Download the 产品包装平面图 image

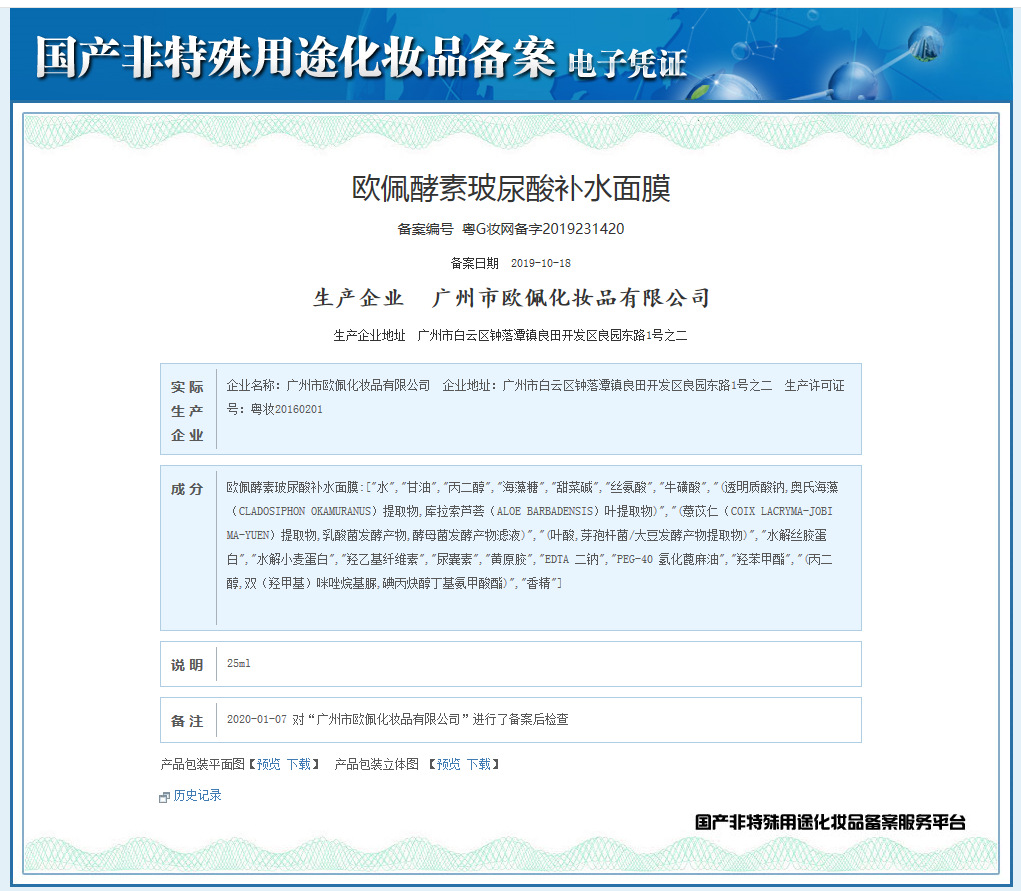click(298, 764)
